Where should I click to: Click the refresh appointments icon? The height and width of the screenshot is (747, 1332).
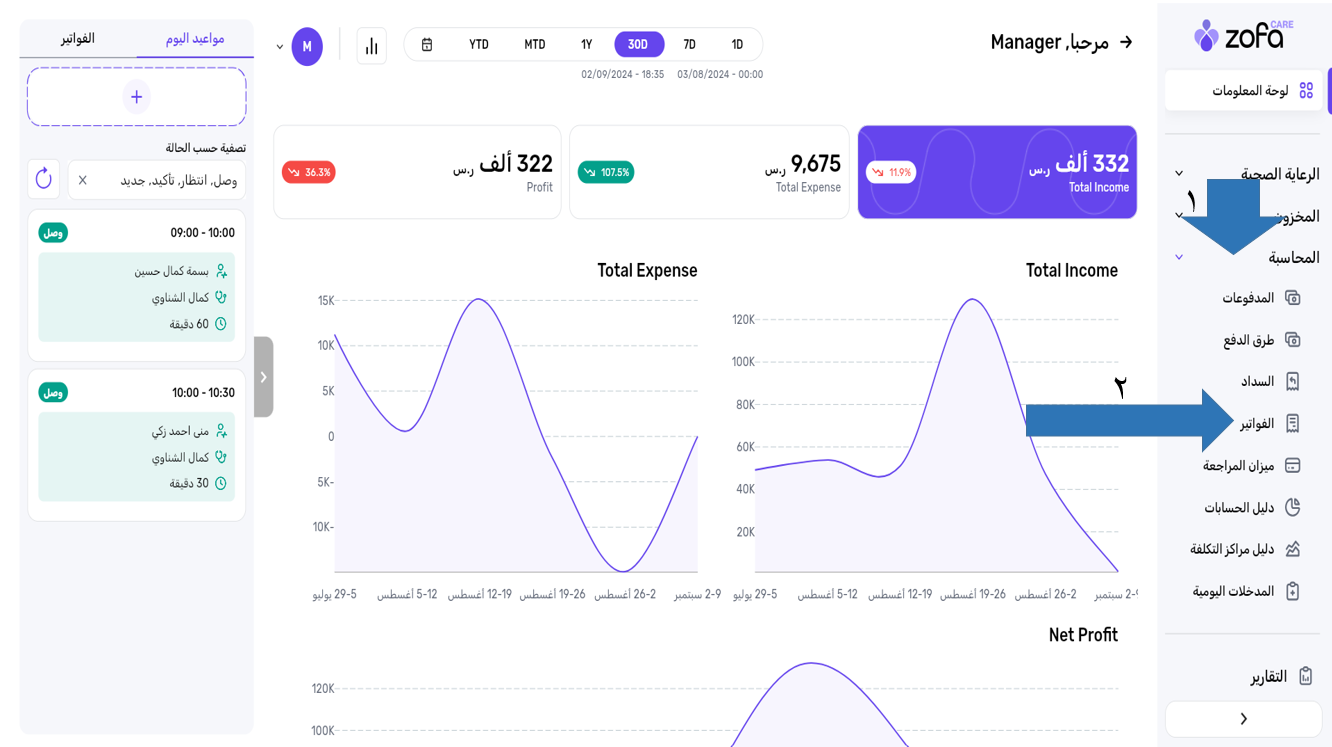pyautogui.click(x=43, y=179)
